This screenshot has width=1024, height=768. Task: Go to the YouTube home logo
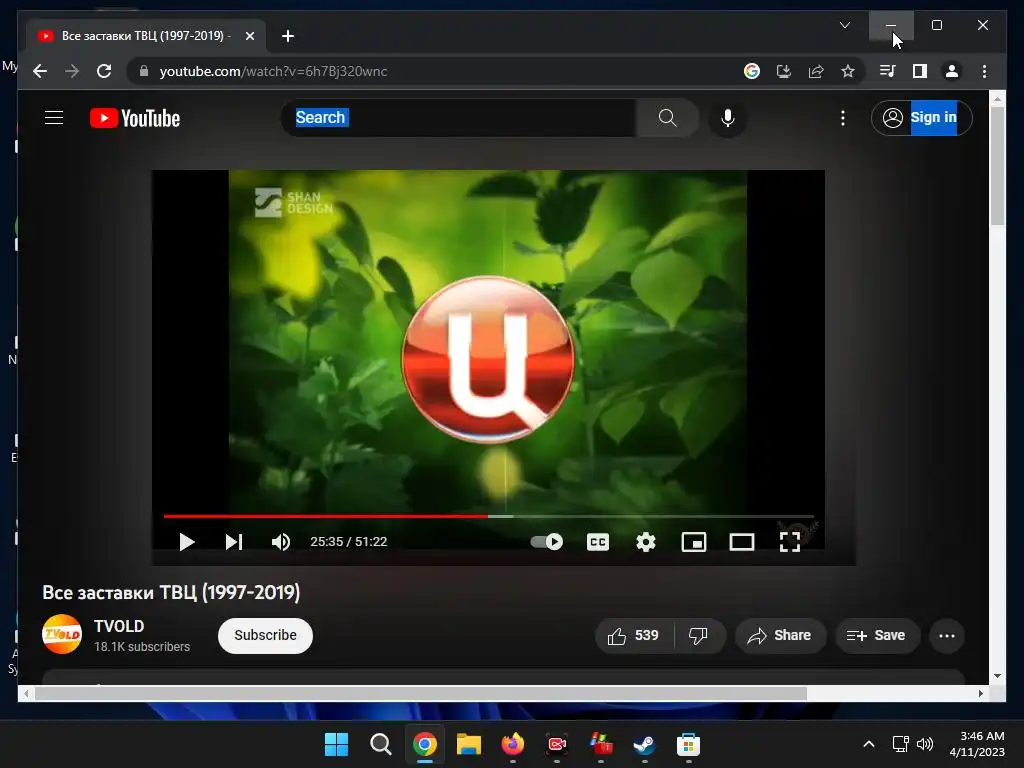tap(135, 118)
